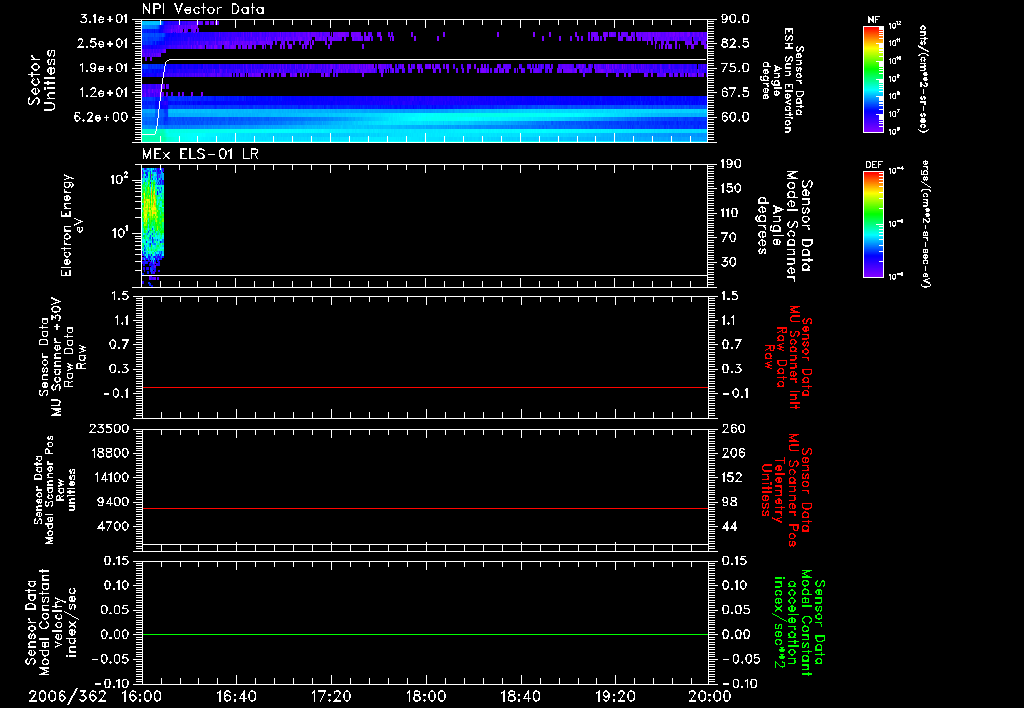The image size is (1024, 708).
Task: Select the 'MEx ELS-01 LR' panel title
Action: pyautogui.click(x=200, y=154)
